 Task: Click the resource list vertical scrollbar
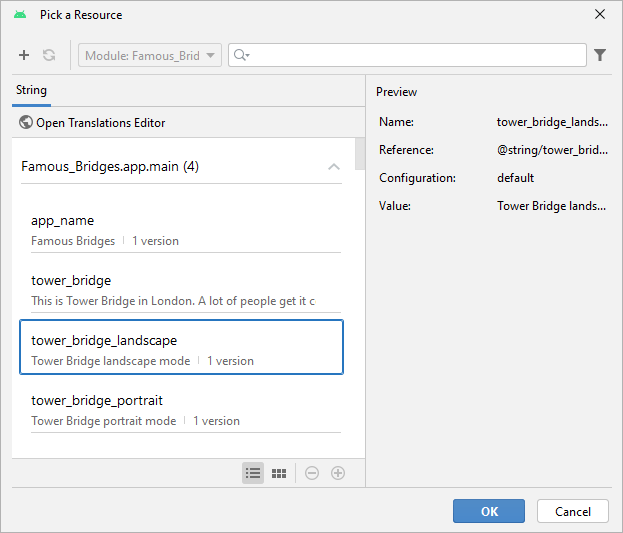tap(360, 155)
